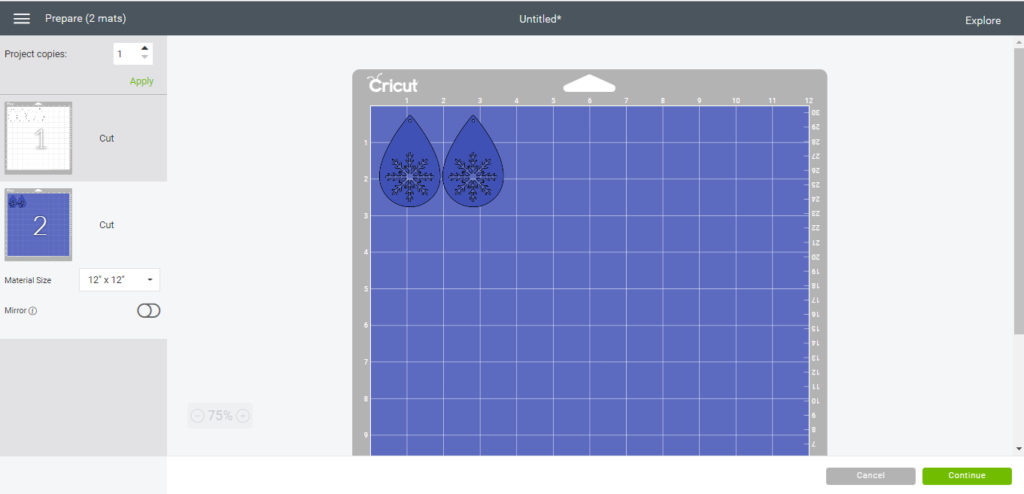
Task: Click the Explore machine selector
Action: 983,20
